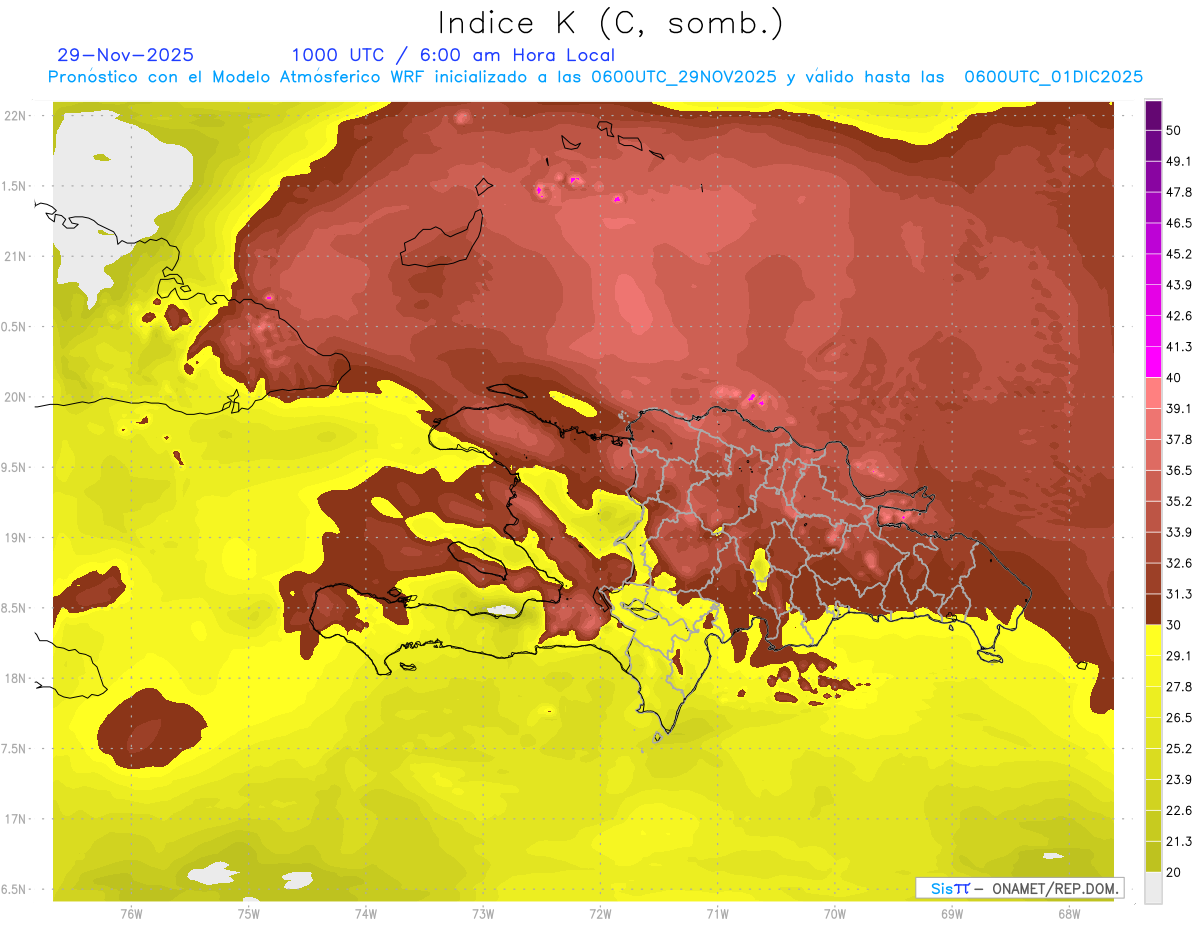Click the "Pronóstico con el Modelo Atmósferico WRF" line
1200x927 pixels.
point(596,77)
